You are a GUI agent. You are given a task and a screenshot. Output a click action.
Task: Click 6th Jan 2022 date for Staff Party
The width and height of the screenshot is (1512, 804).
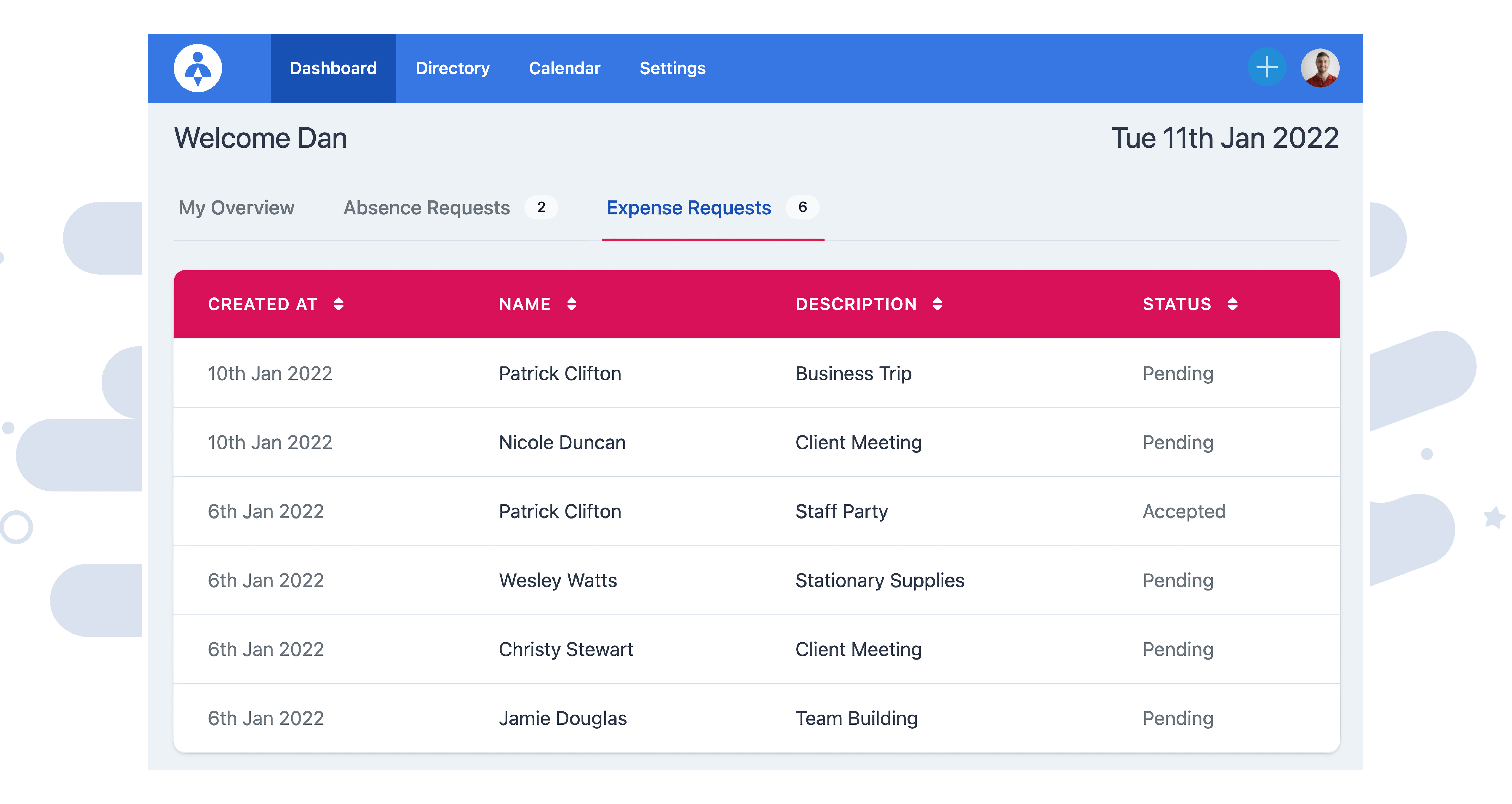(x=266, y=511)
